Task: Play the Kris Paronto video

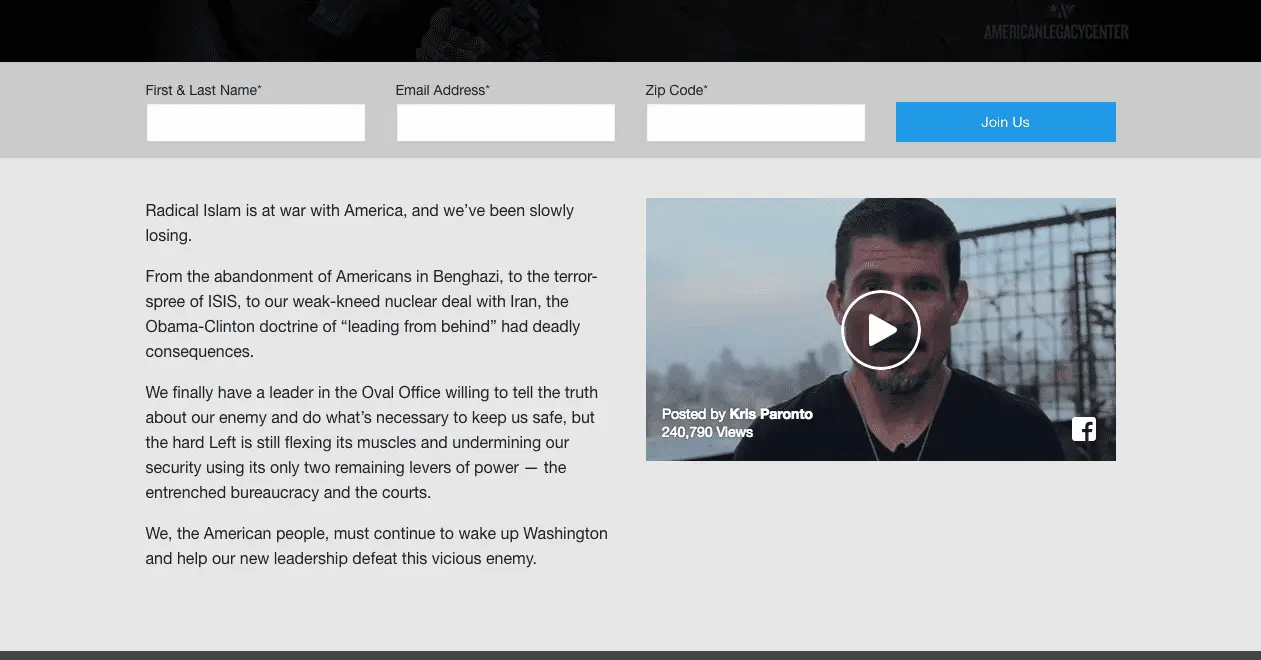Action: (880, 330)
